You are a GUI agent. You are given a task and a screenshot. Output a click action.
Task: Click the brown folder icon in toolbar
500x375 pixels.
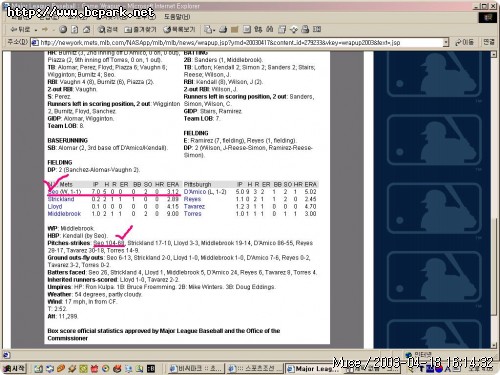pos(235,30)
